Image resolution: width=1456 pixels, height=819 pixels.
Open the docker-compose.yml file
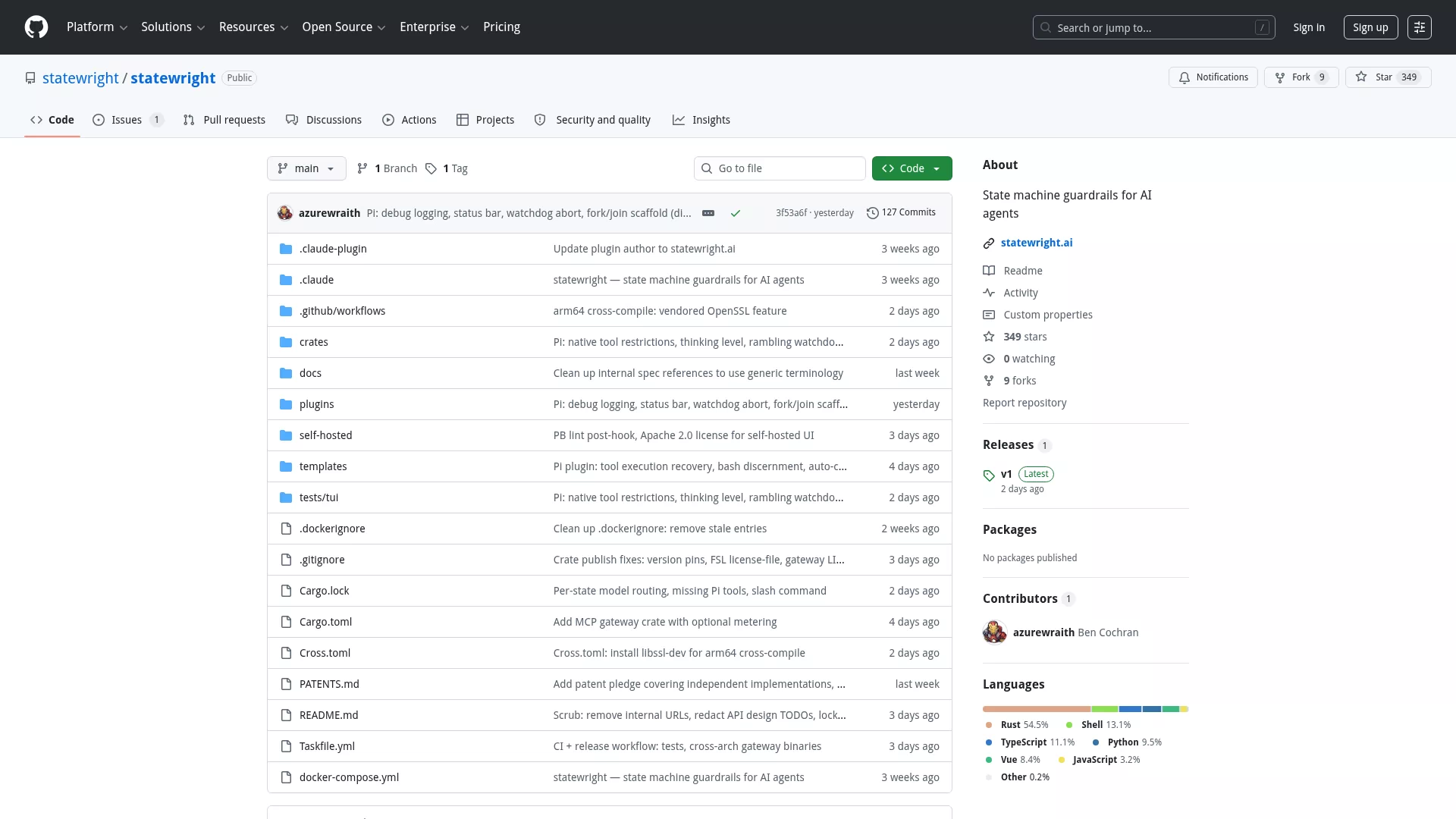pyautogui.click(x=349, y=777)
